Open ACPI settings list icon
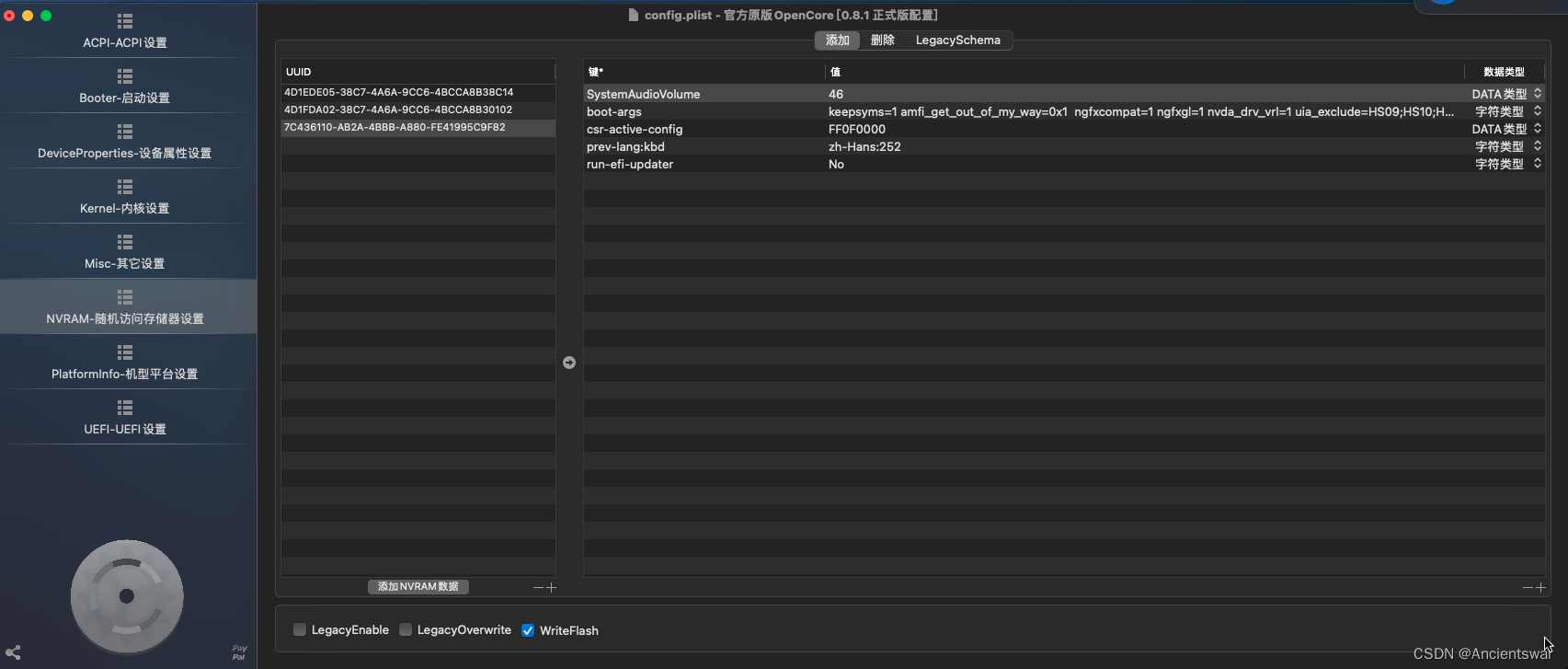Viewport: 1568px width, 669px height. coord(125,21)
